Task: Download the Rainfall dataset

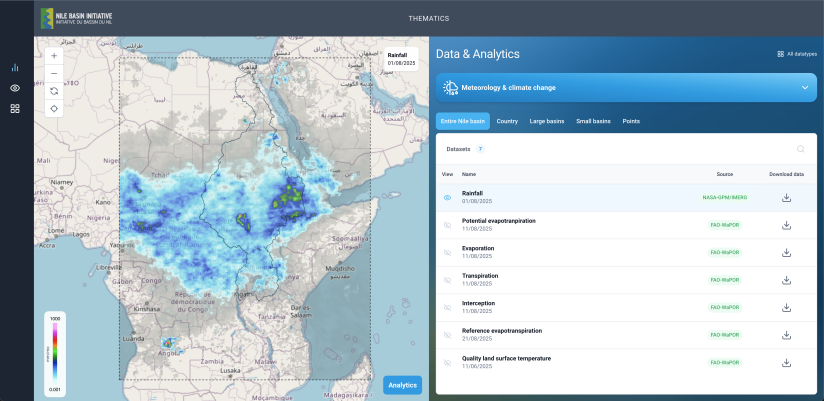Action: (786, 198)
